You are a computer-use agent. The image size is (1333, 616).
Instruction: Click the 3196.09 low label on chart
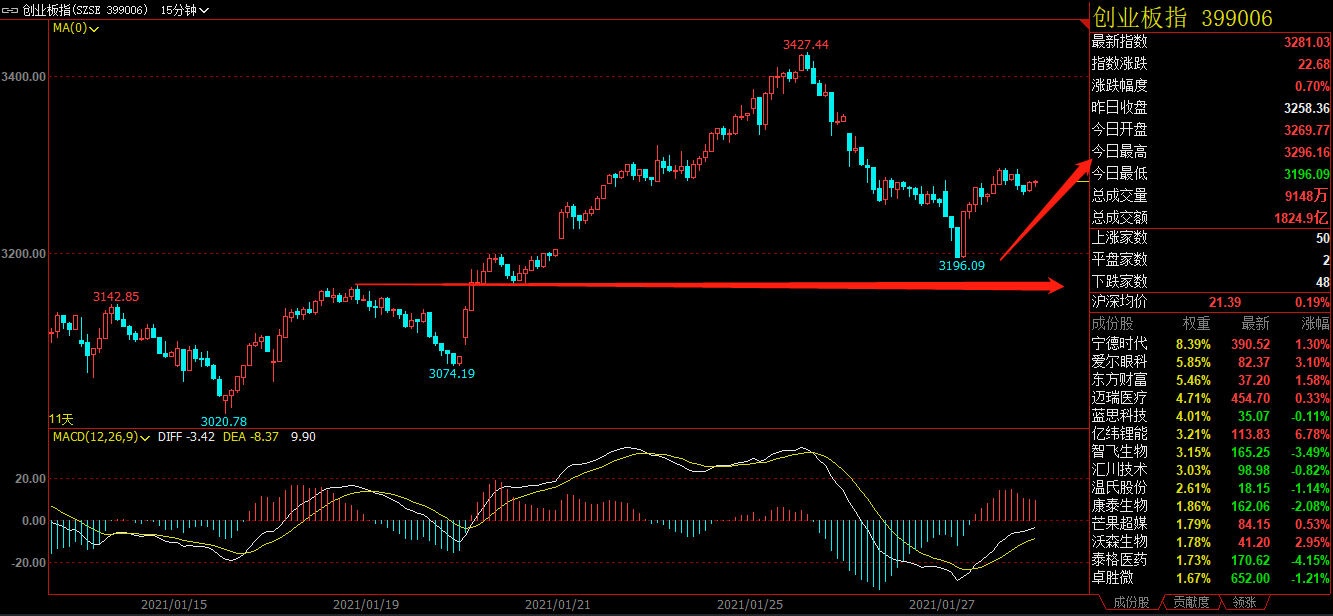pyautogui.click(x=962, y=266)
